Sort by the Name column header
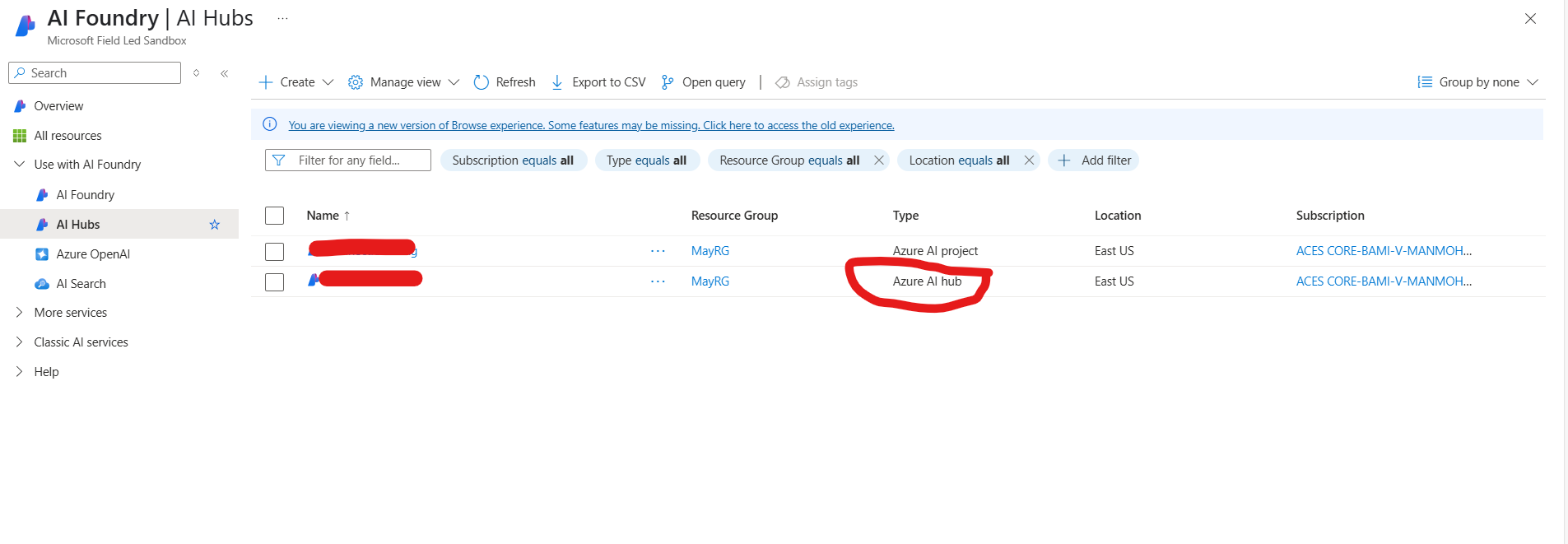This screenshot has width=1568, height=544. (328, 216)
